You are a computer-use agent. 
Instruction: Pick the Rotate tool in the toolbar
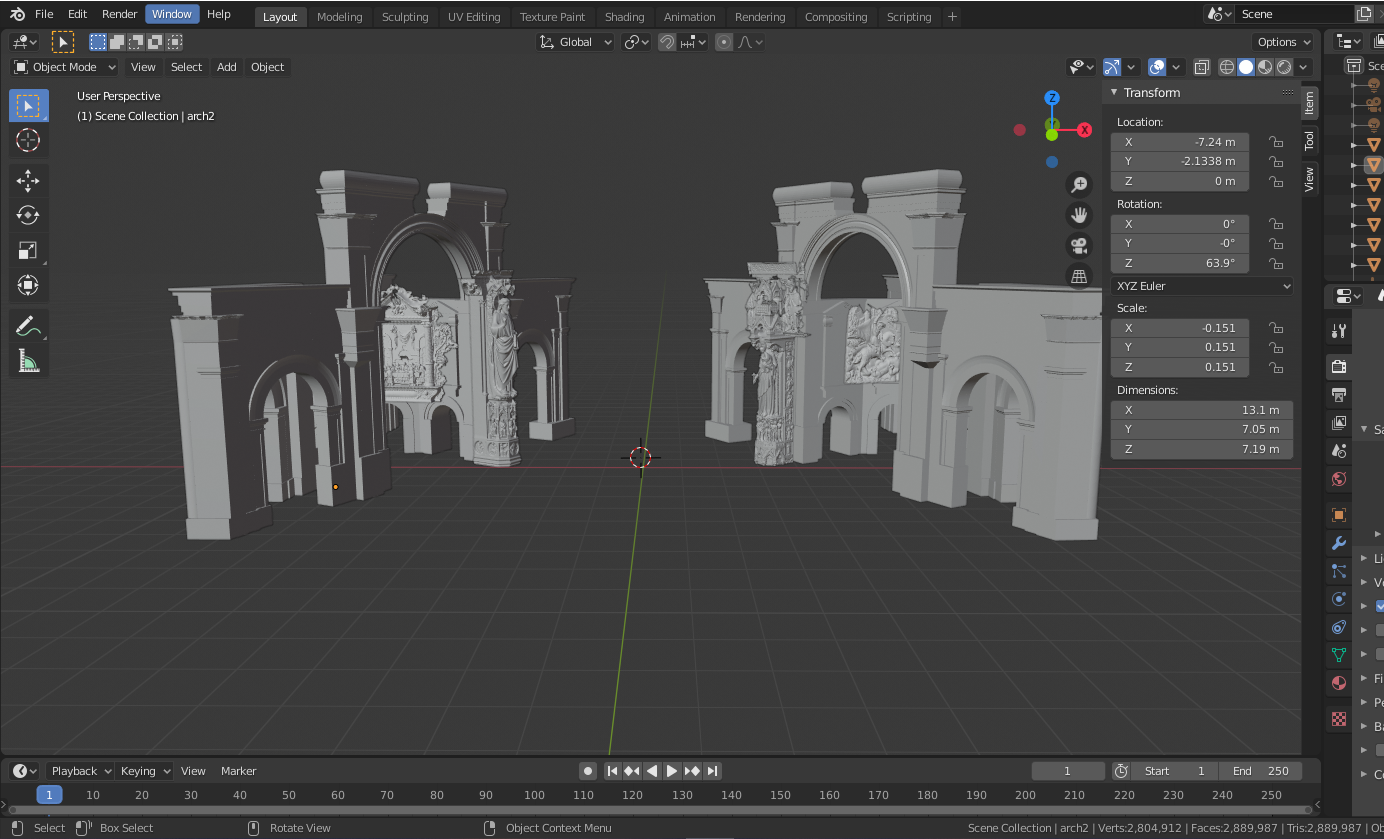click(x=28, y=216)
